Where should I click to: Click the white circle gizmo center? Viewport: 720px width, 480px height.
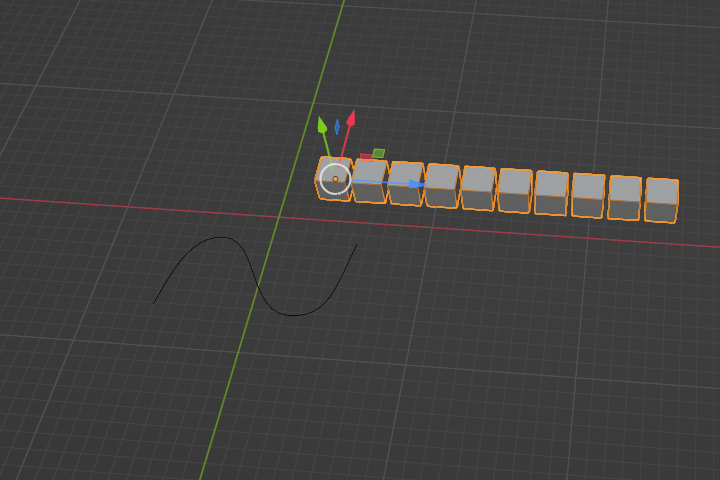pos(335,179)
